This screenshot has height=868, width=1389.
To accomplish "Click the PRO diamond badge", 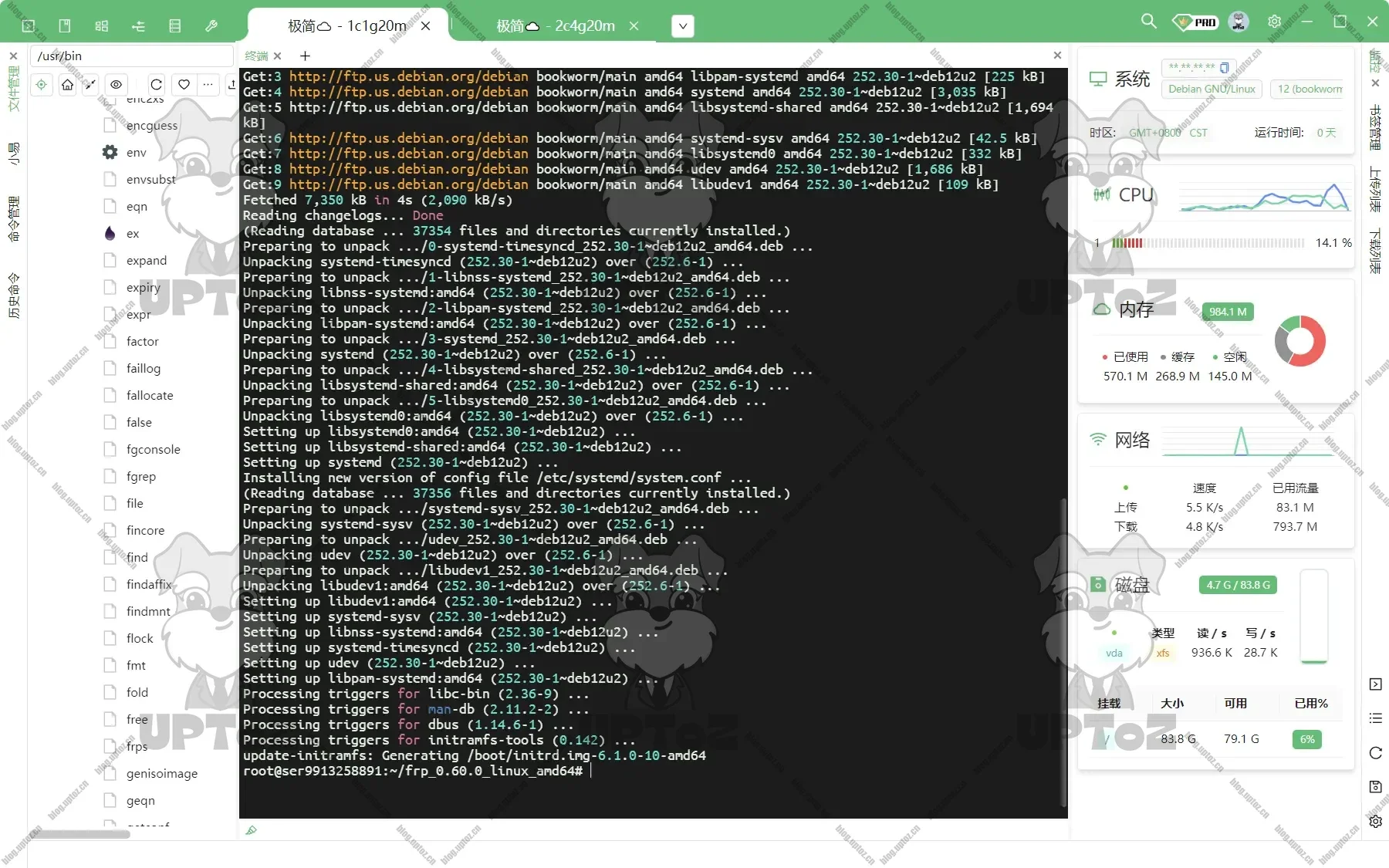I will (1195, 22).
